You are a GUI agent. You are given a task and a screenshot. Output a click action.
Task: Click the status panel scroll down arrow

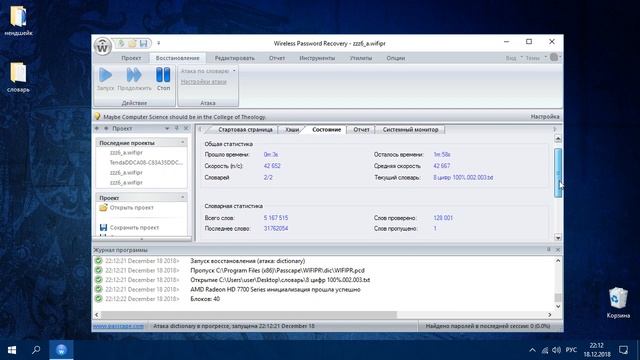[x=558, y=237]
